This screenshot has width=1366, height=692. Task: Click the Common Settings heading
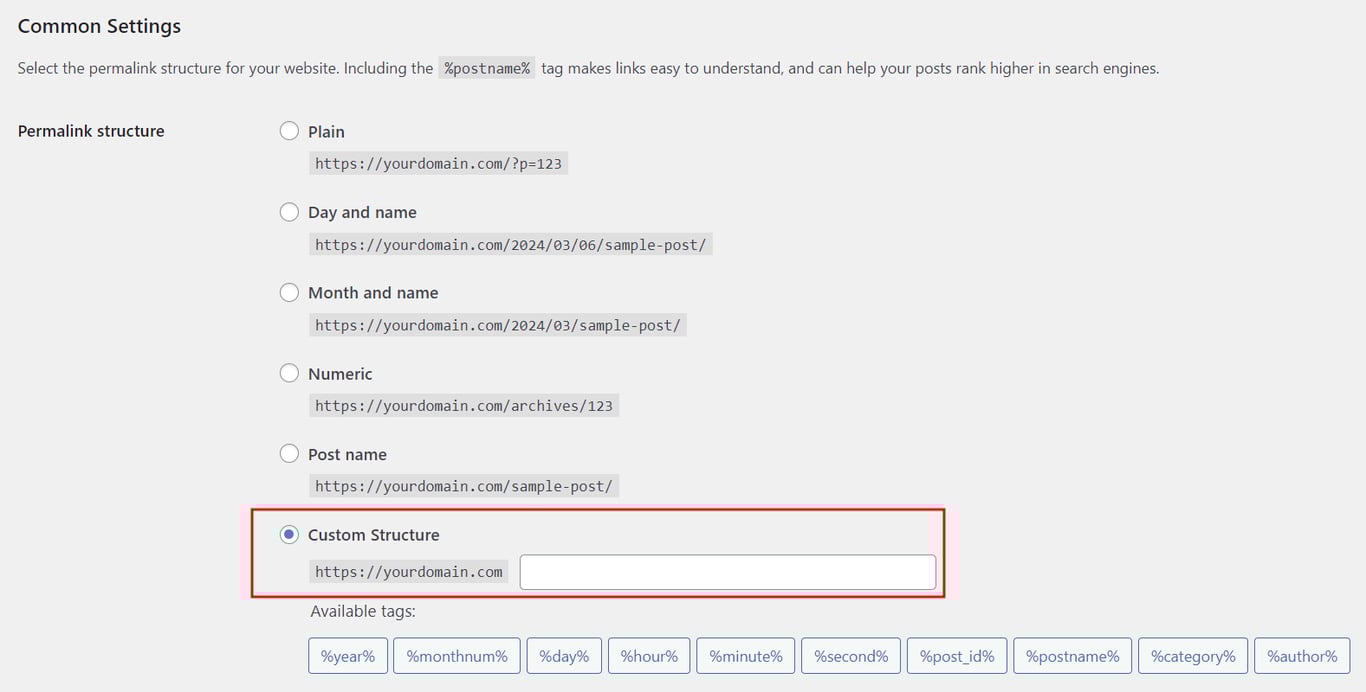click(x=98, y=25)
